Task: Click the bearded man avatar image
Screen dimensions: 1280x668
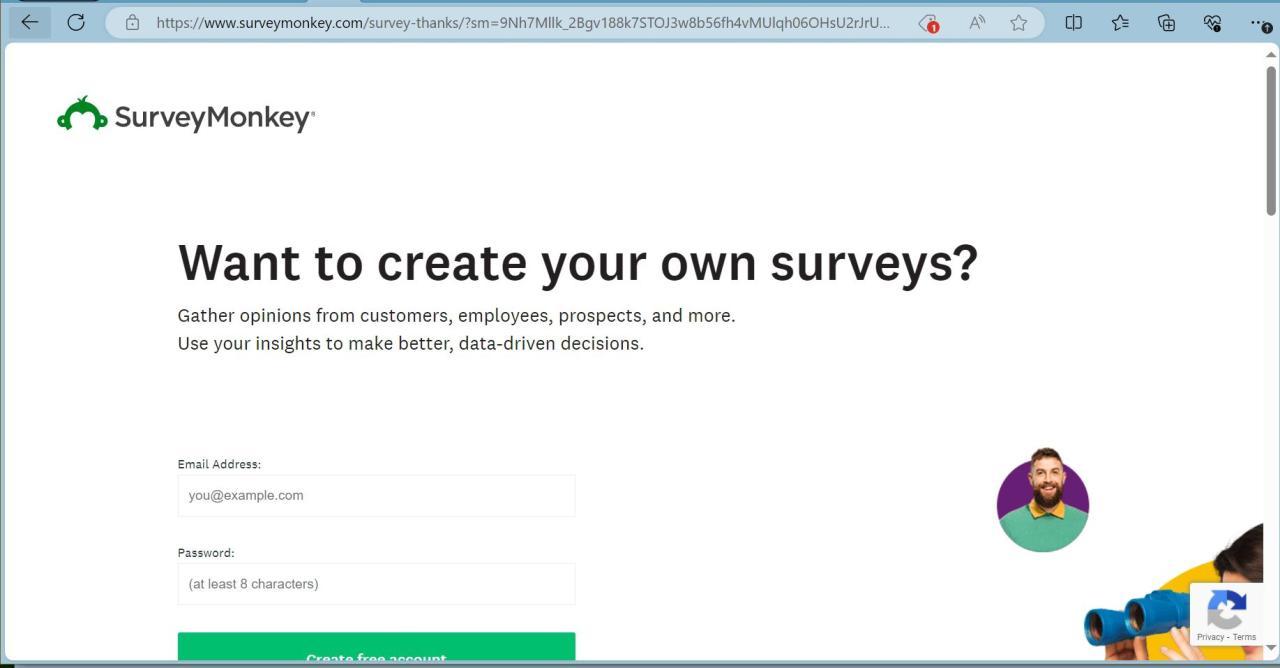Action: [x=1043, y=500]
